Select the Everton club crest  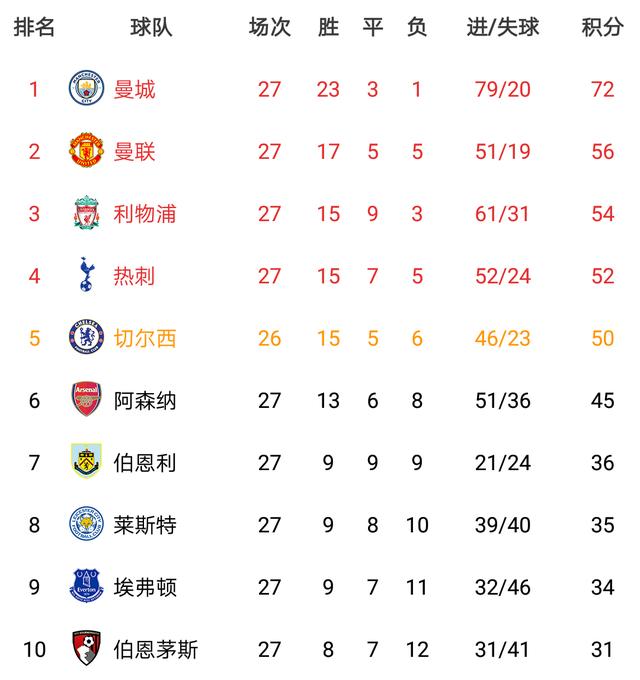(x=85, y=586)
